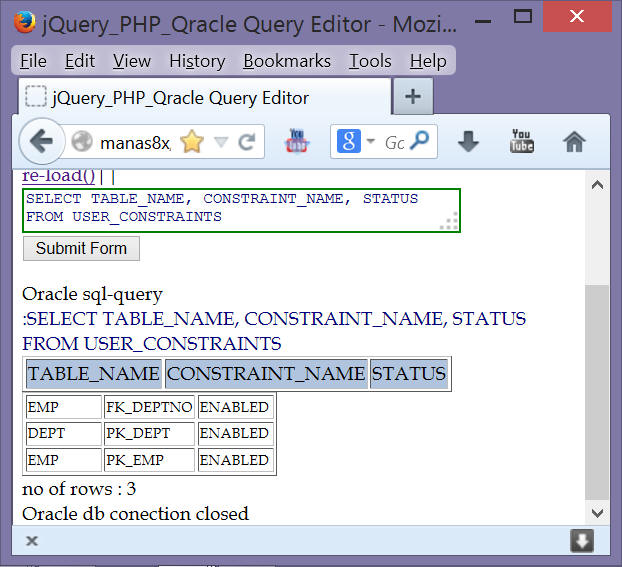Open the Bookmarks menu
This screenshot has height=567, width=622.
coord(287,61)
